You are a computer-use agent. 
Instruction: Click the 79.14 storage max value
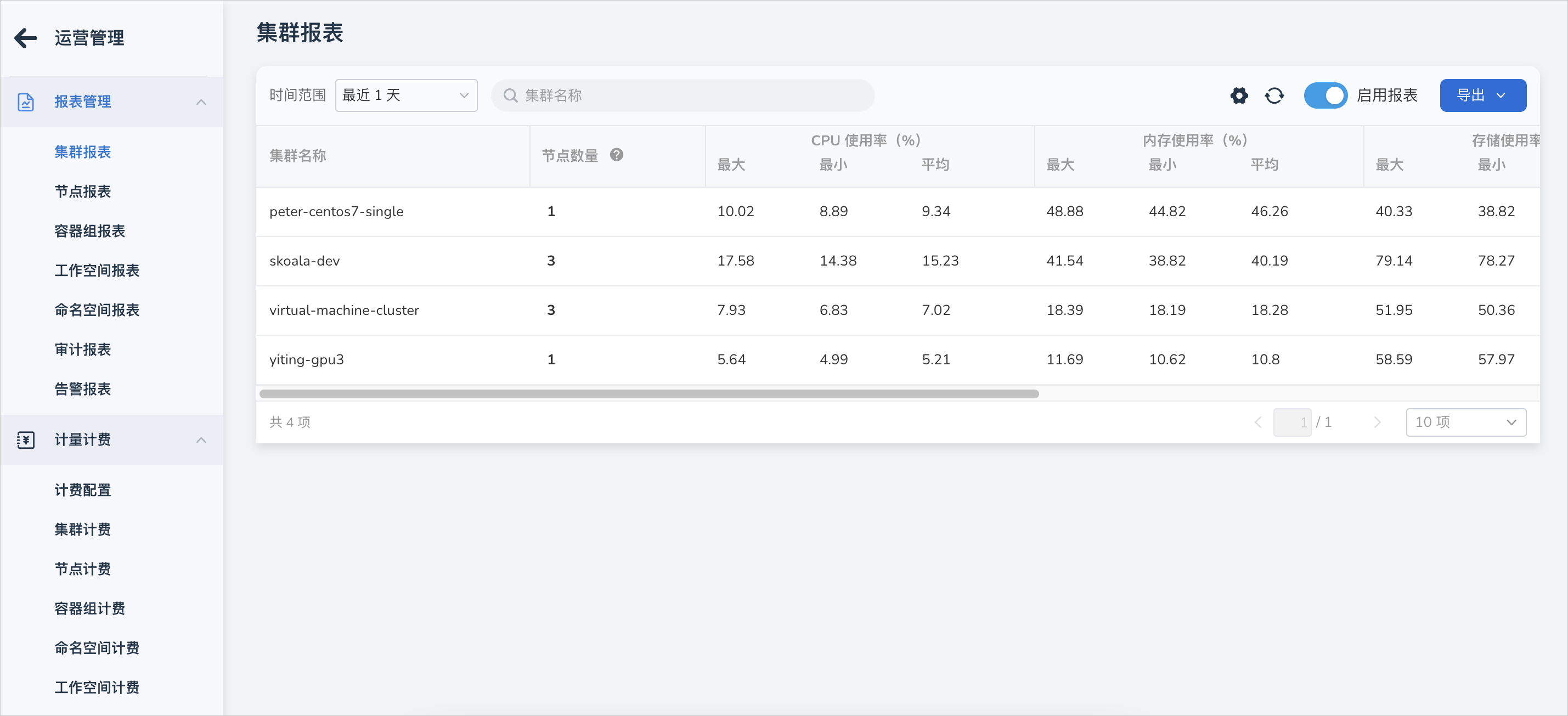tap(1394, 261)
